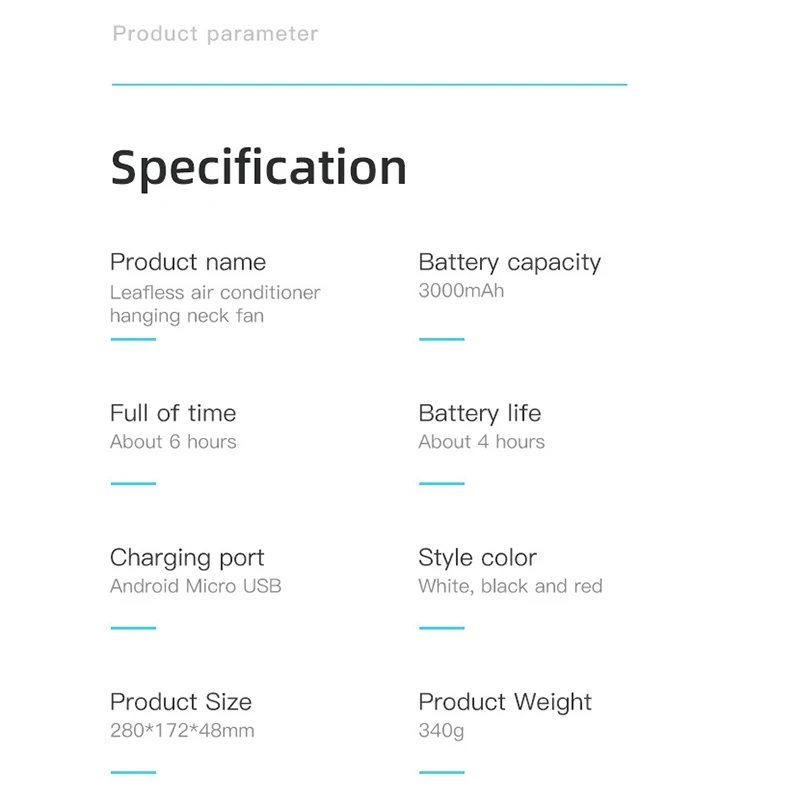This screenshot has width=800, height=800.
Task: Select the "3000mAh" value
Action: (x=461, y=291)
